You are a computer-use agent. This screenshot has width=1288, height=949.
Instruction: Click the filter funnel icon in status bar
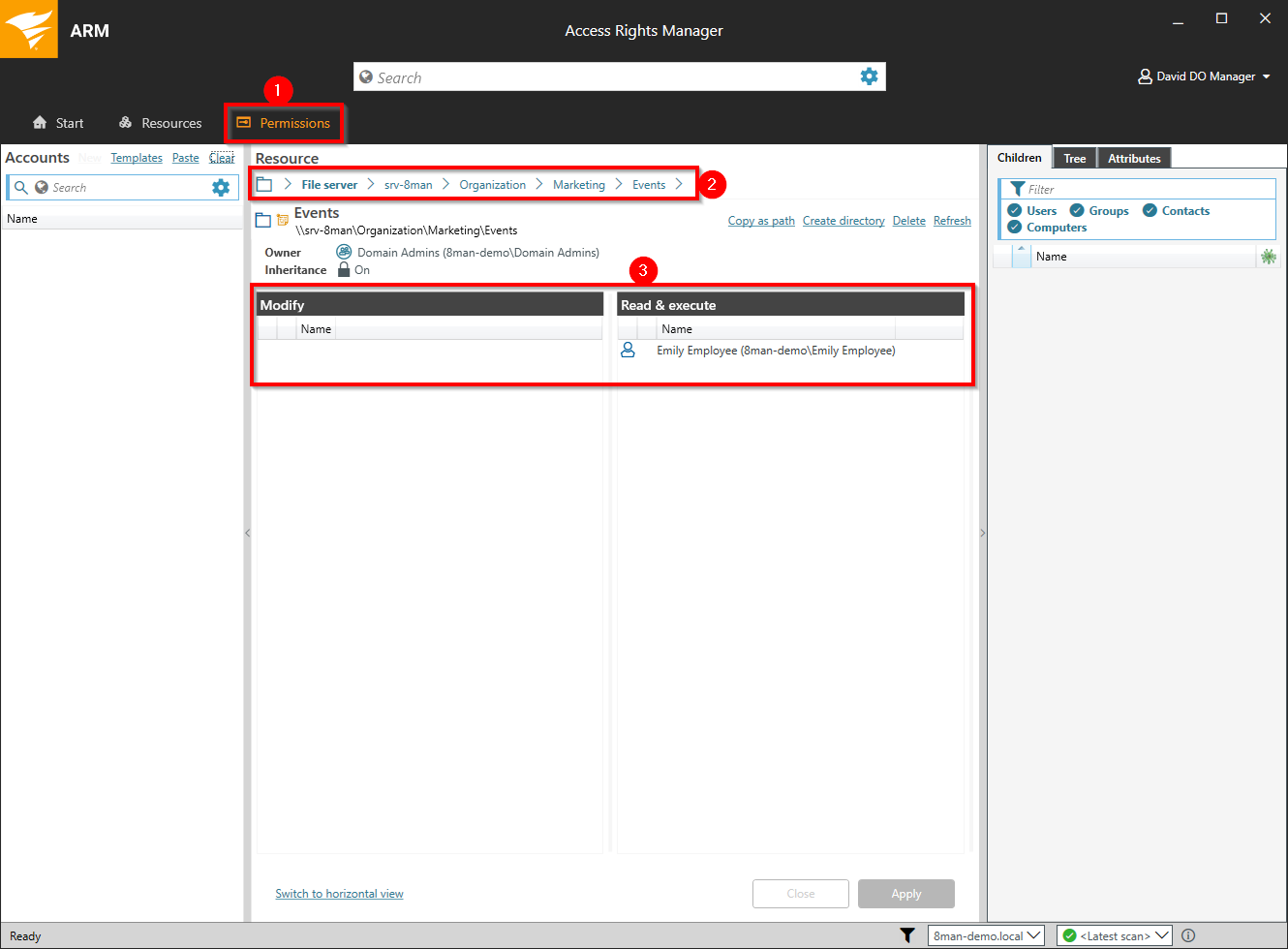(906, 935)
